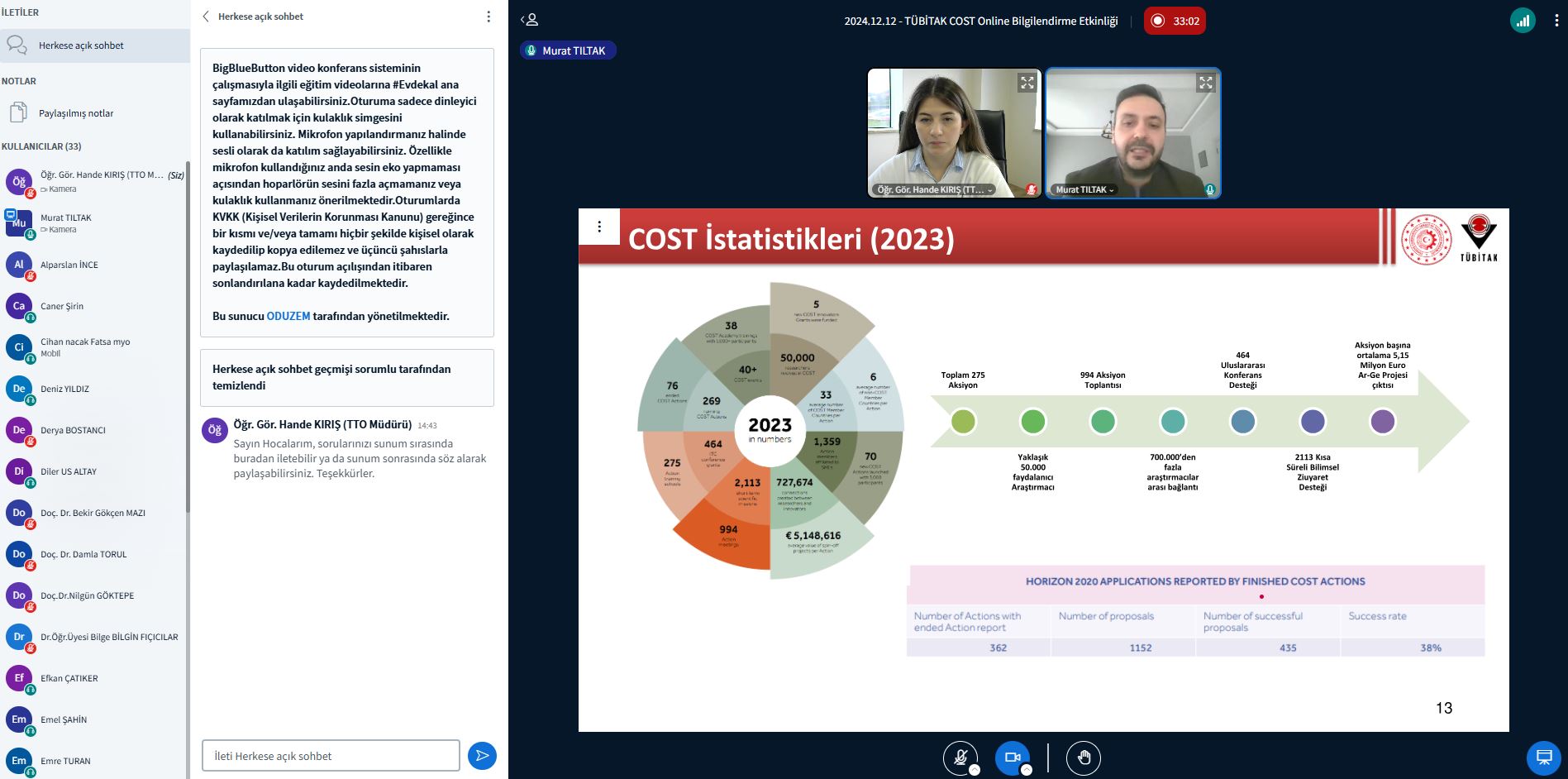Open webcam device options arrow
The height and width of the screenshot is (779, 1568).
coord(1027,770)
